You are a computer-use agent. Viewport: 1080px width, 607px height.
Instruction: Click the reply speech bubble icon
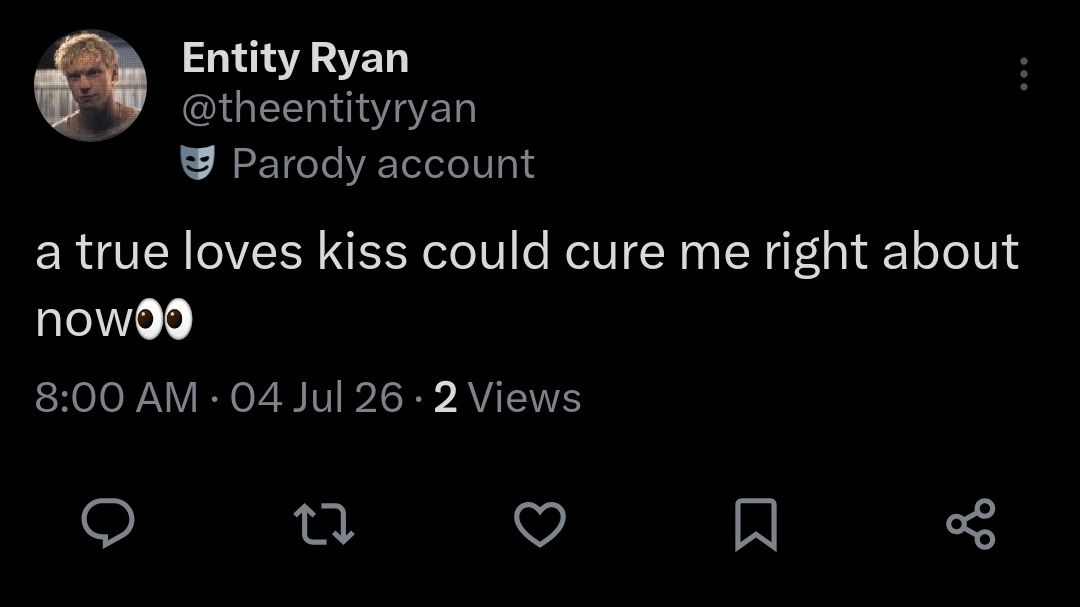tap(108, 523)
